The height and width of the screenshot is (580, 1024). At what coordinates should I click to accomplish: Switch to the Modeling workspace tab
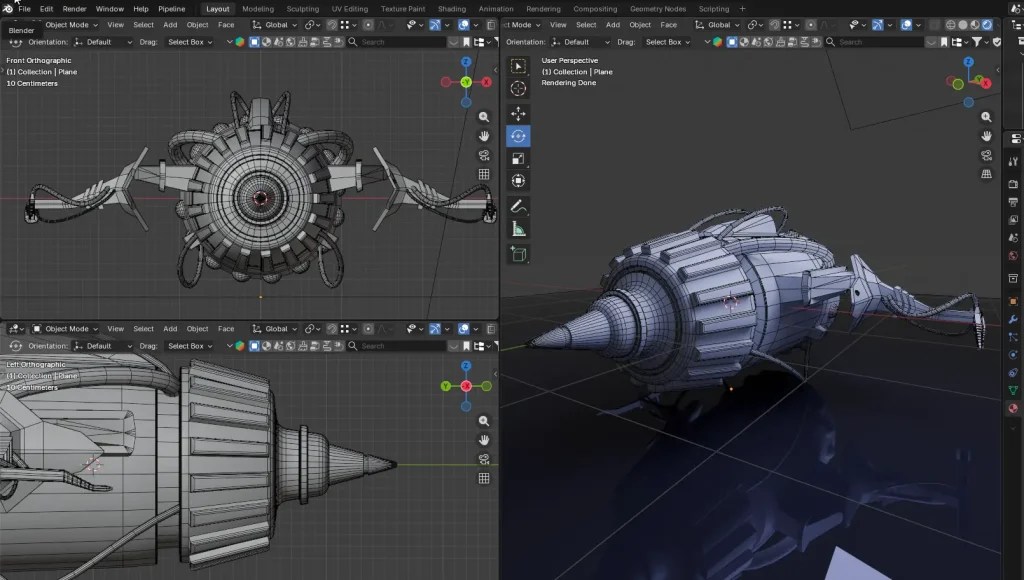click(x=258, y=9)
